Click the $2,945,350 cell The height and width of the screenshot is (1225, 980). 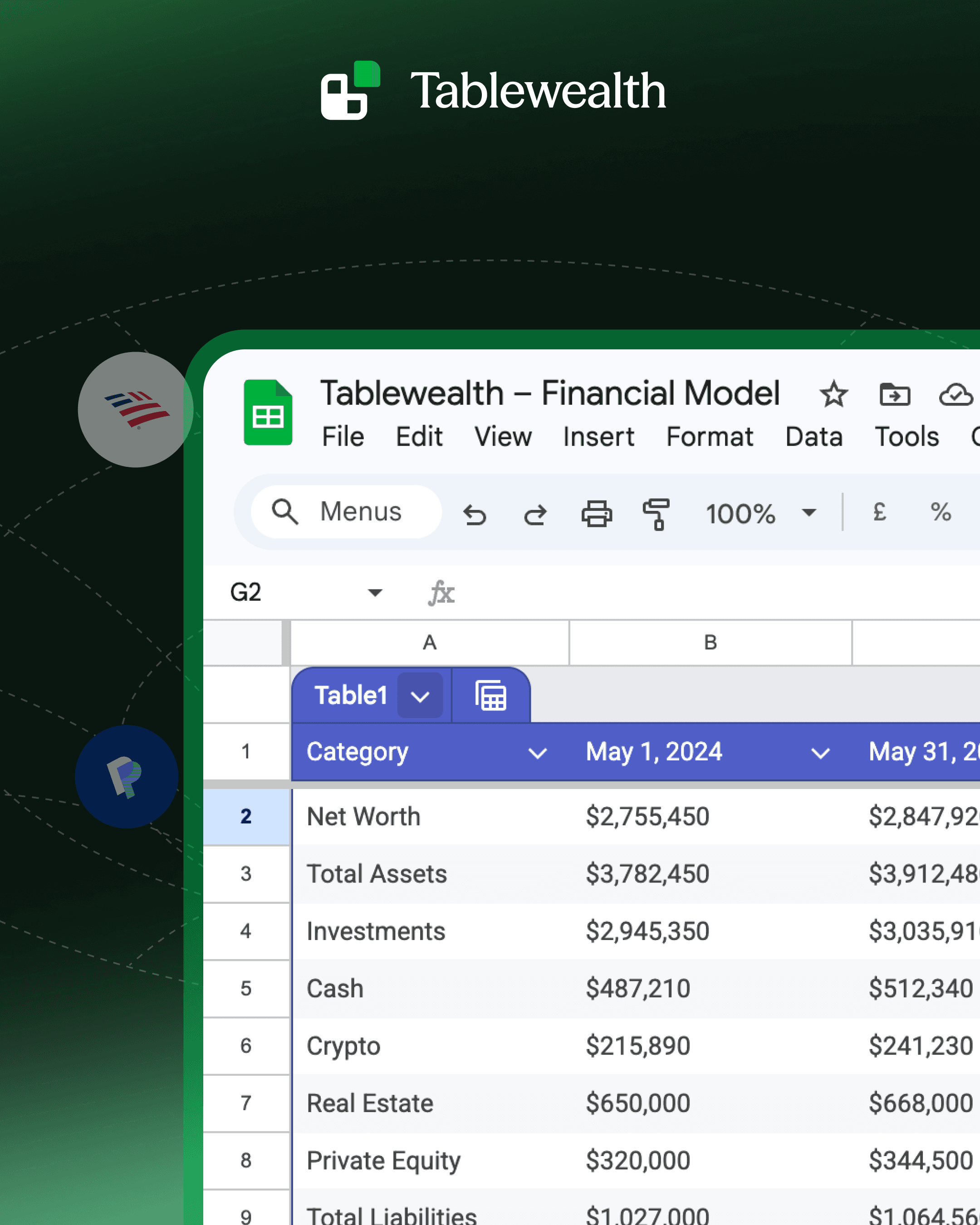(x=710, y=931)
